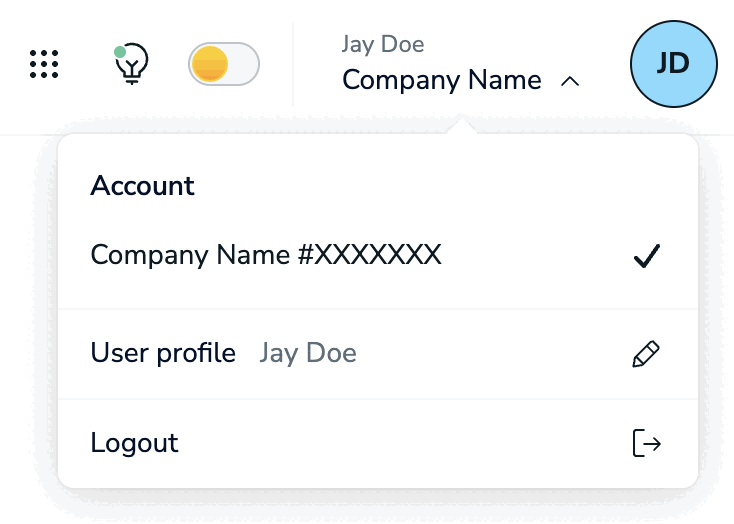The width and height of the screenshot is (734, 524).
Task: Click the lightbulb tips icon
Action: click(132, 65)
